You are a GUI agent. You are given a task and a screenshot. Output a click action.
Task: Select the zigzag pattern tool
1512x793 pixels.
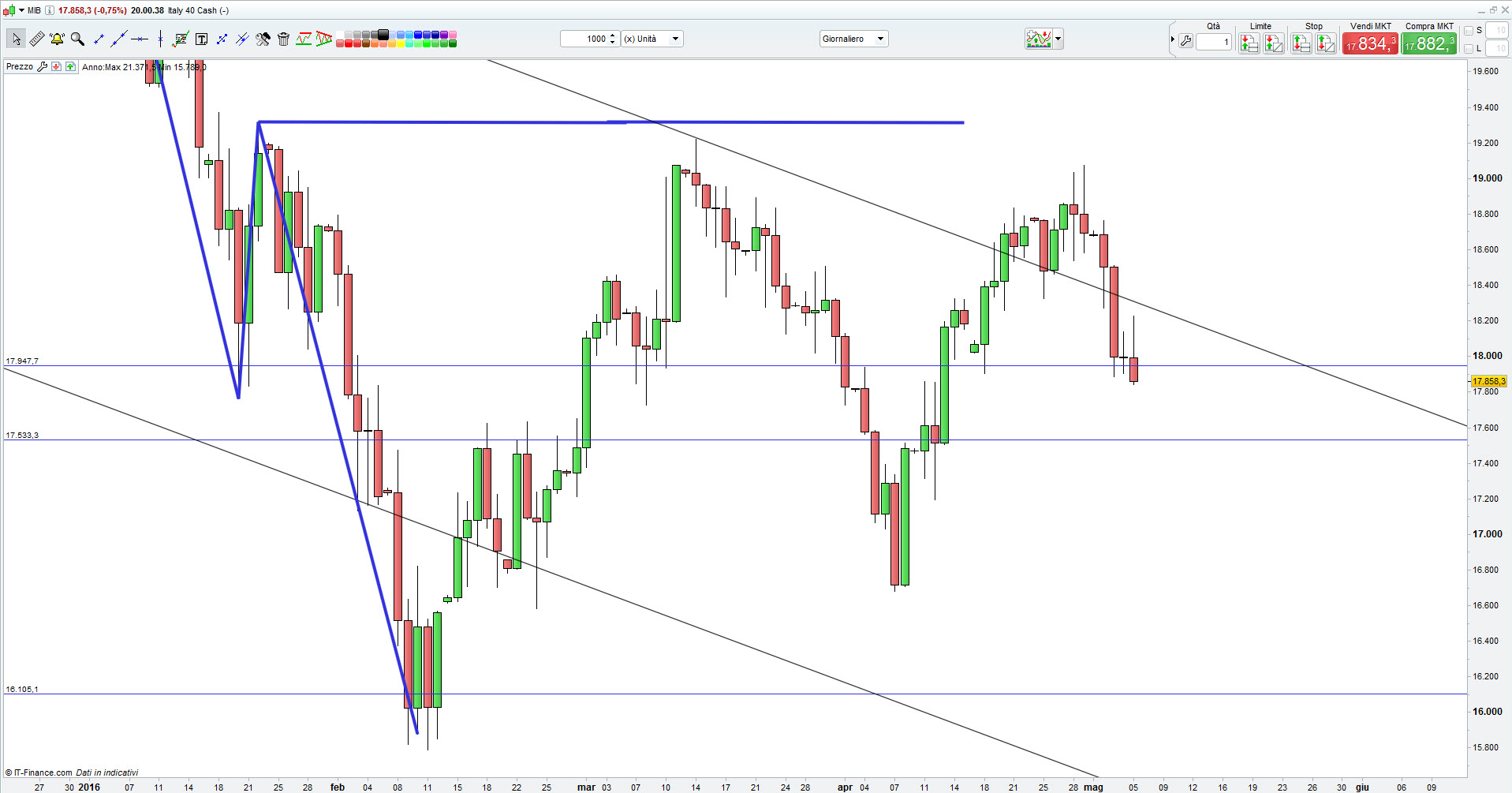[304, 38]
